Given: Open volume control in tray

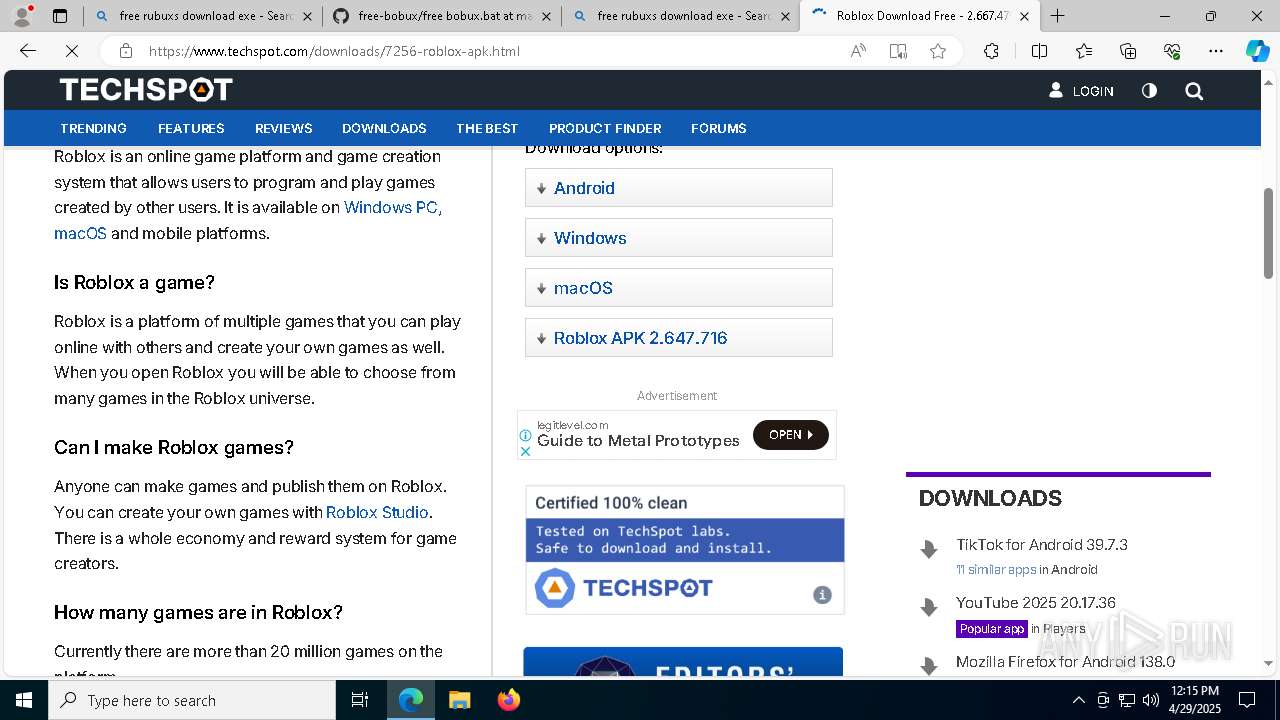Looking at the screenshot, I should [1150, 700].
